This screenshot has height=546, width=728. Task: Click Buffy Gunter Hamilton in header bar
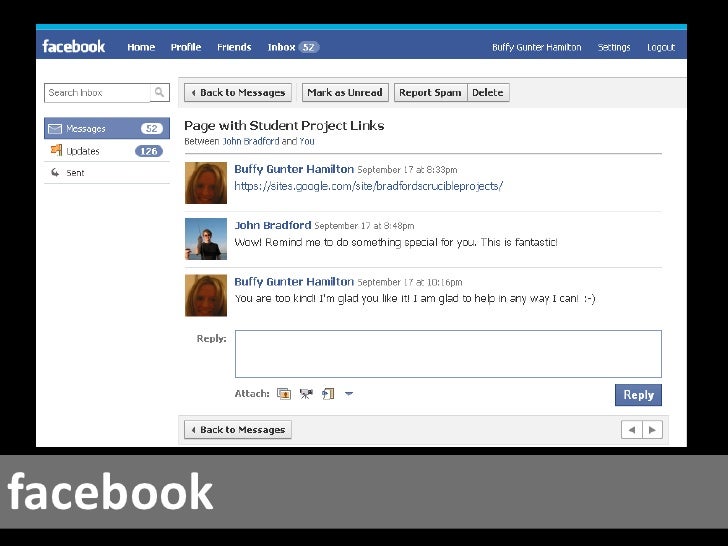[537, 47]
